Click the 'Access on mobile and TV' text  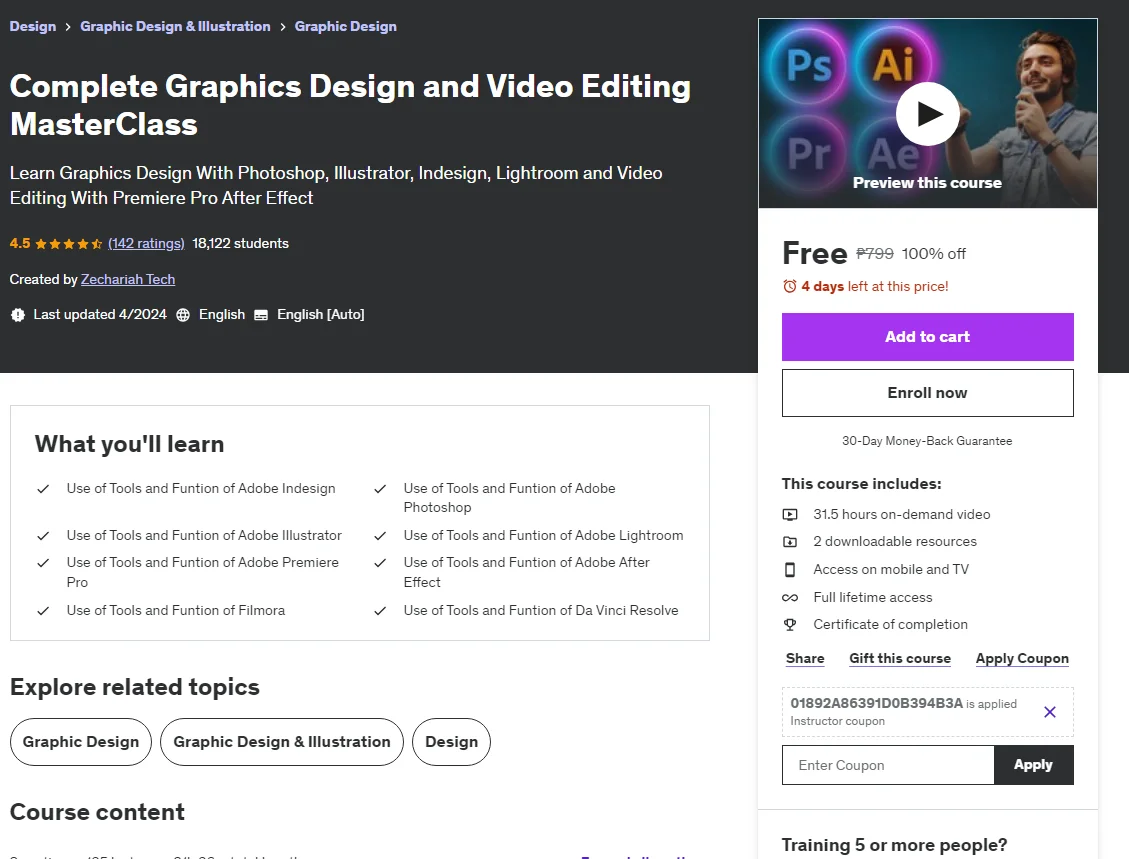891,569
